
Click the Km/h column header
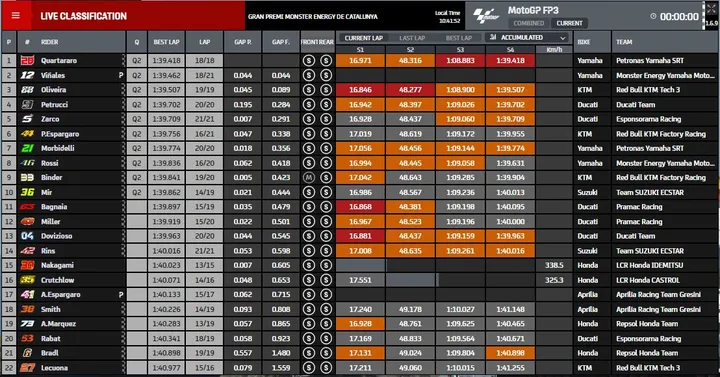coord(554,50)
